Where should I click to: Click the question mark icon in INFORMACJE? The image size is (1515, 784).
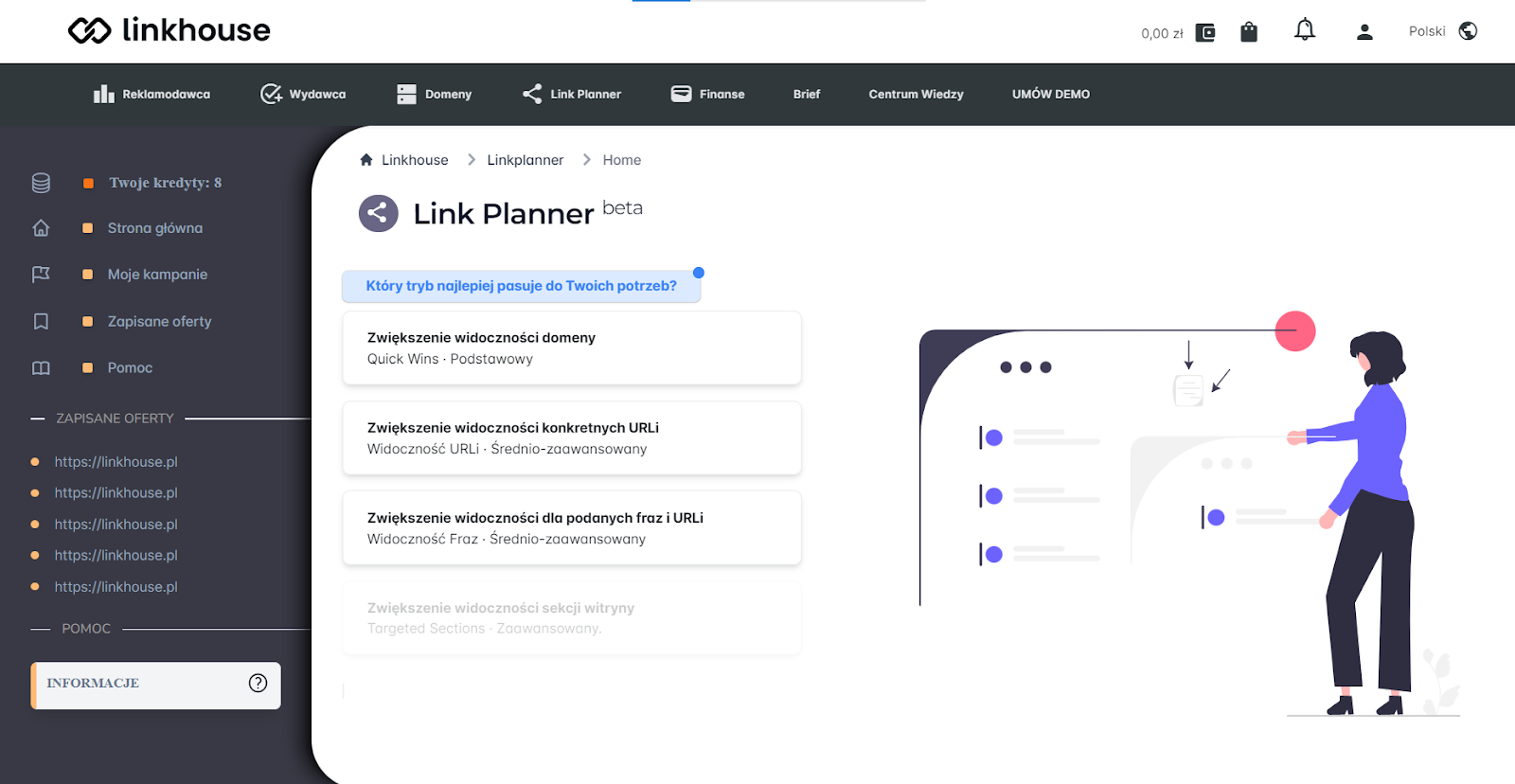coord(258,684)
